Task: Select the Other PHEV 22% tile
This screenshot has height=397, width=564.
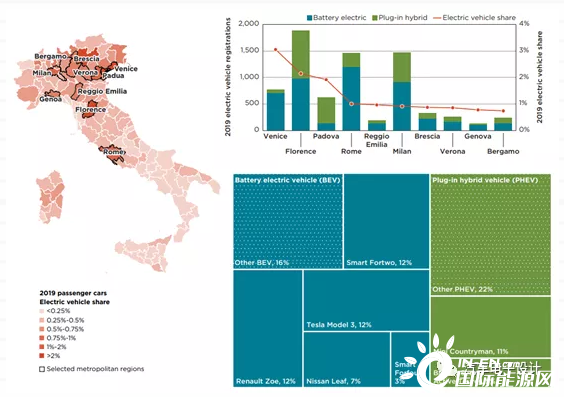Action: (491, 234)
